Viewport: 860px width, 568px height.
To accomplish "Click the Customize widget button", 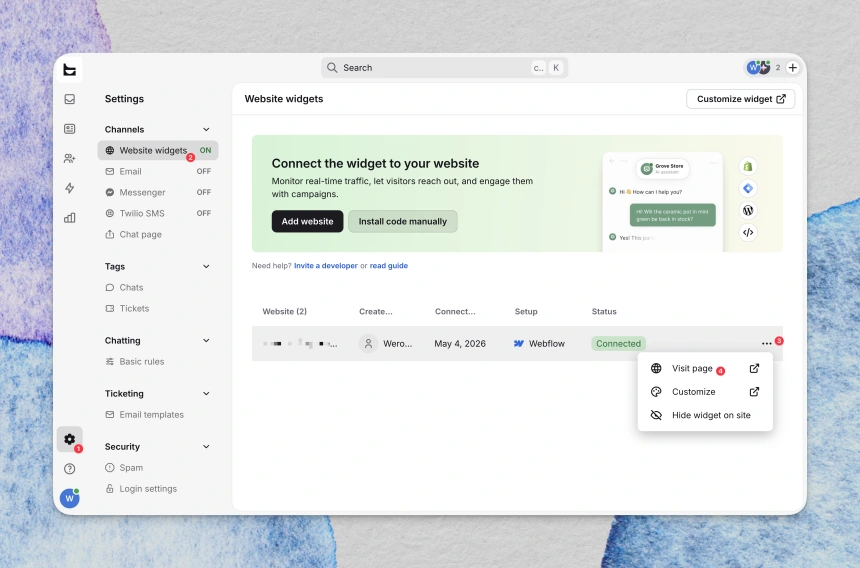I will pos(740,99).
